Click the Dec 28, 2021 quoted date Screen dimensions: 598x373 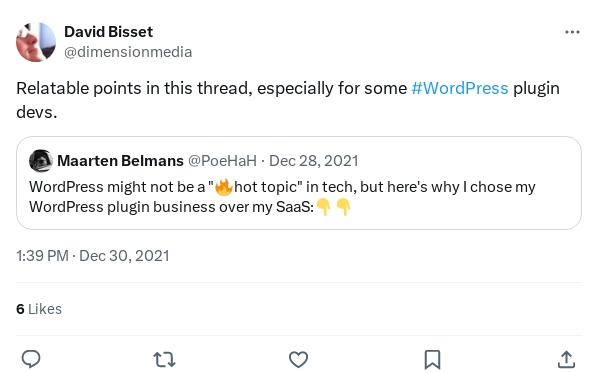pyautogui.click(x=314, y=161)
